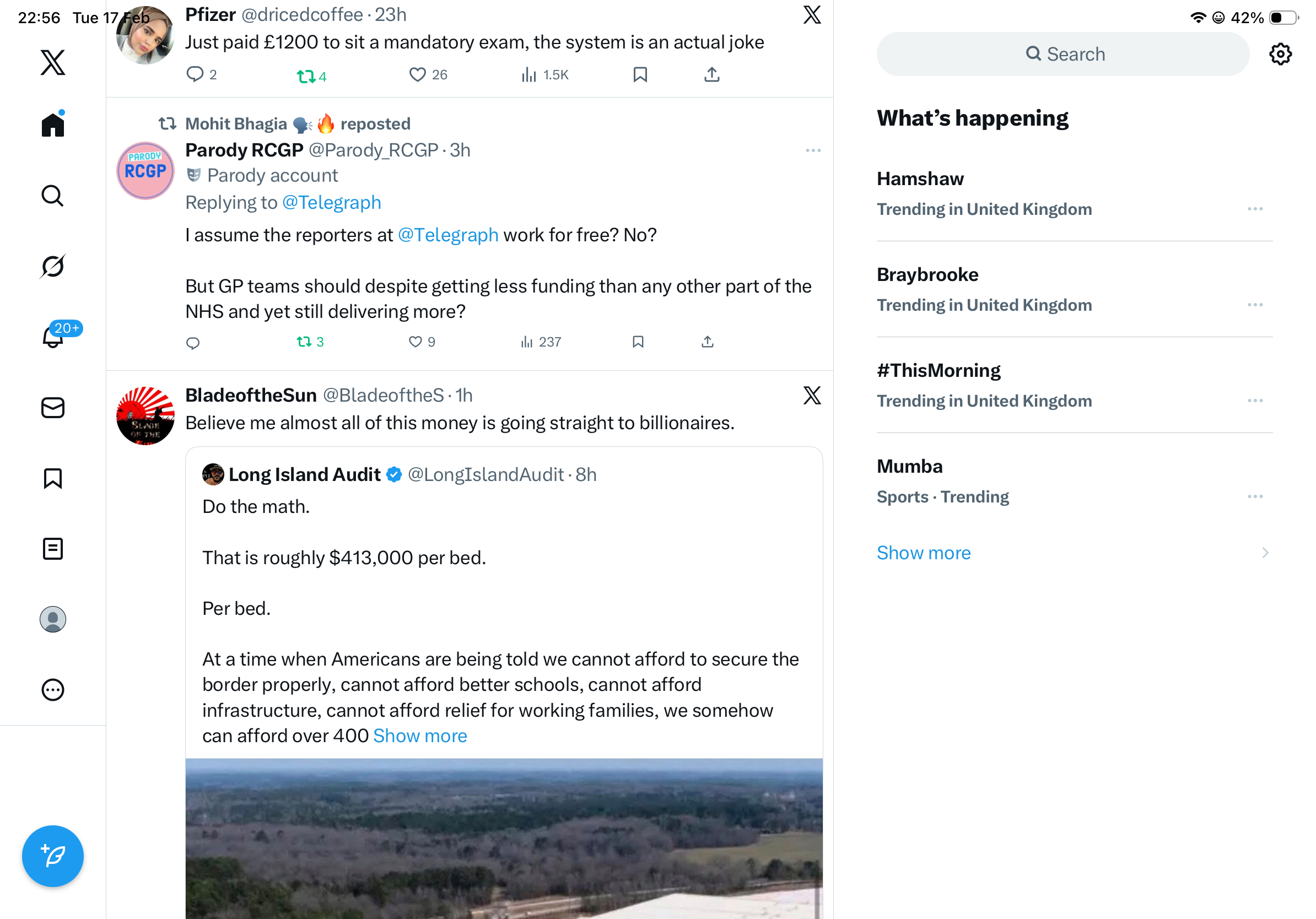This screenshot has width=1316, height=919.
Task: Open the @Telegraph mention in post text
Action: pos(447,235)
